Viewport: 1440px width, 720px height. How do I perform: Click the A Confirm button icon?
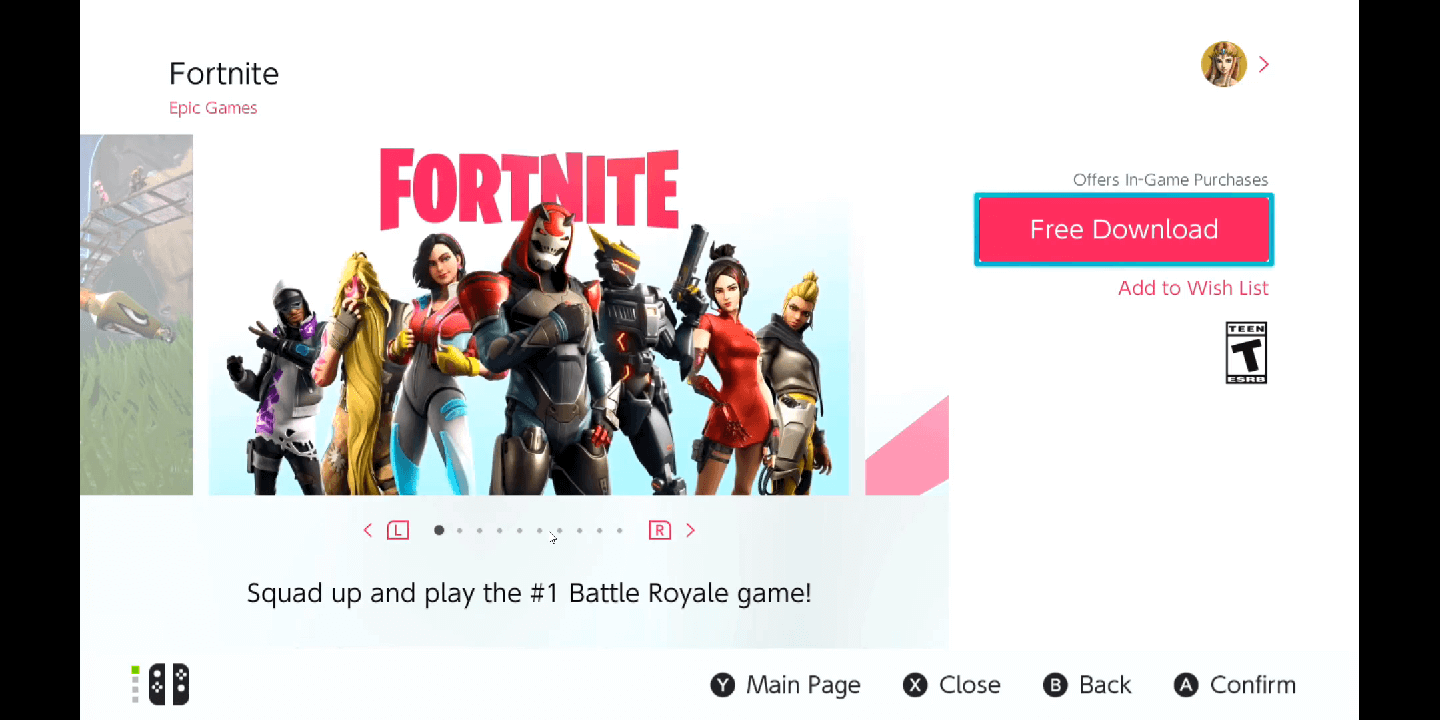1186,685
